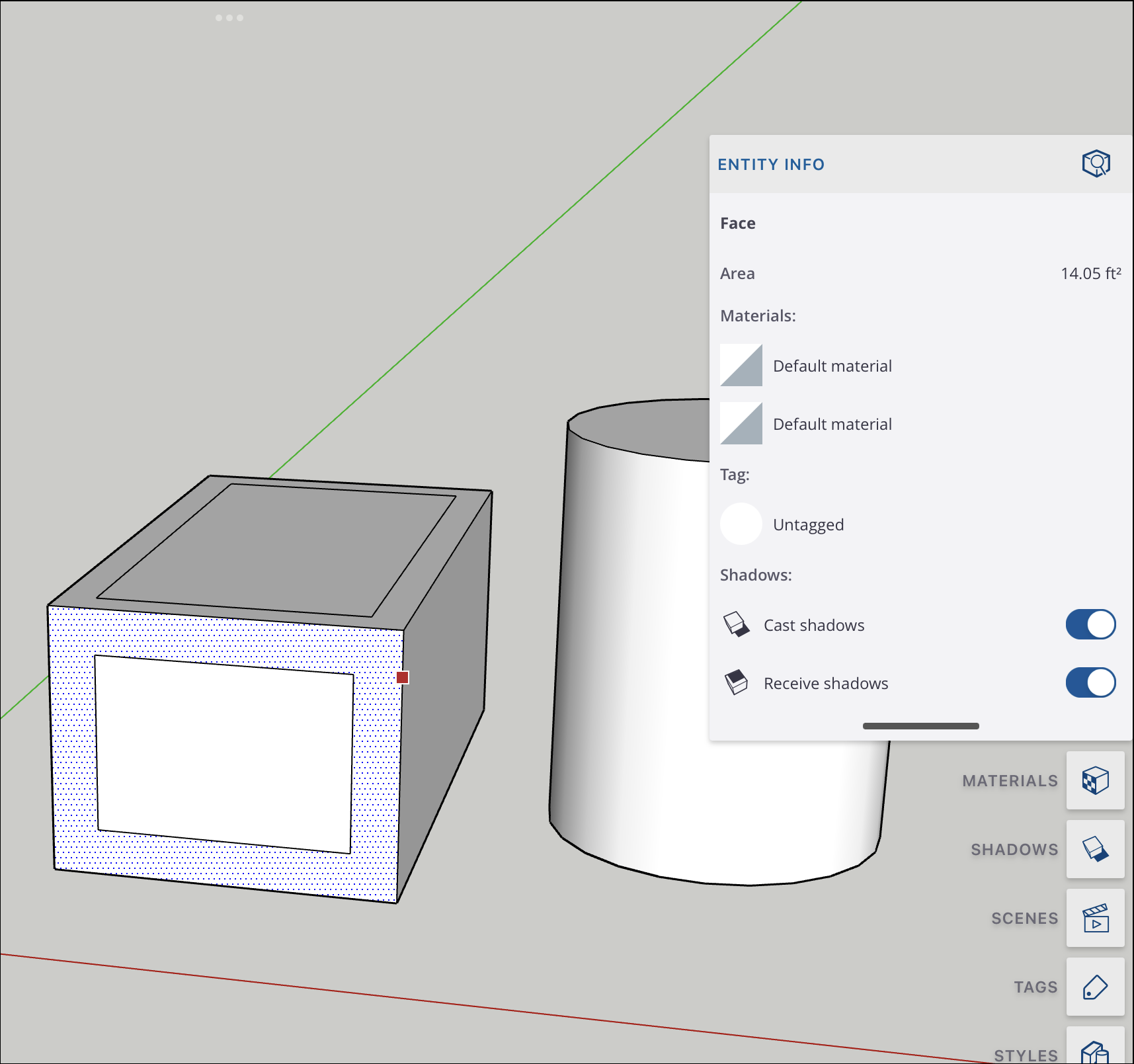The height and width of the screenshot is (1064, 1134).
Task: Click the Receive shadows icon in panel
Action: tap(736, 682)
